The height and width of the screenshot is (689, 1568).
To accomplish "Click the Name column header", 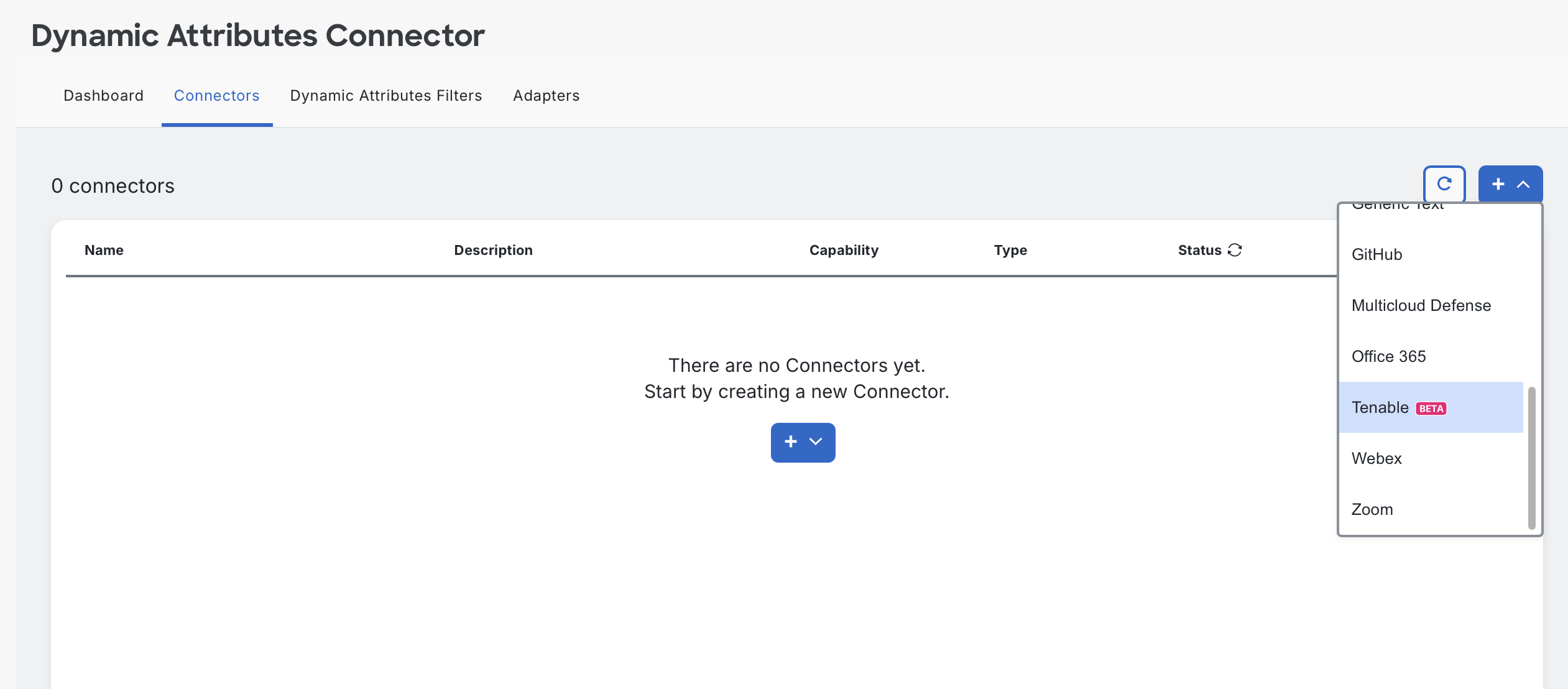I will click(x=104, y=250).
